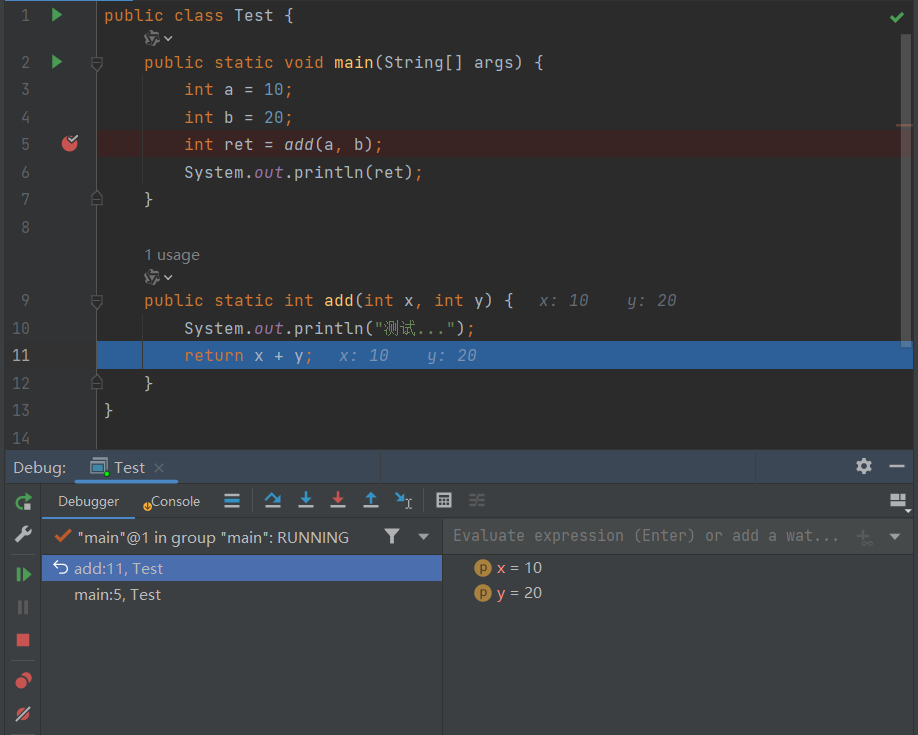Screen dimensions: 918x735
Task: Select stack frame add:11, Test
Action: (242, 568)
